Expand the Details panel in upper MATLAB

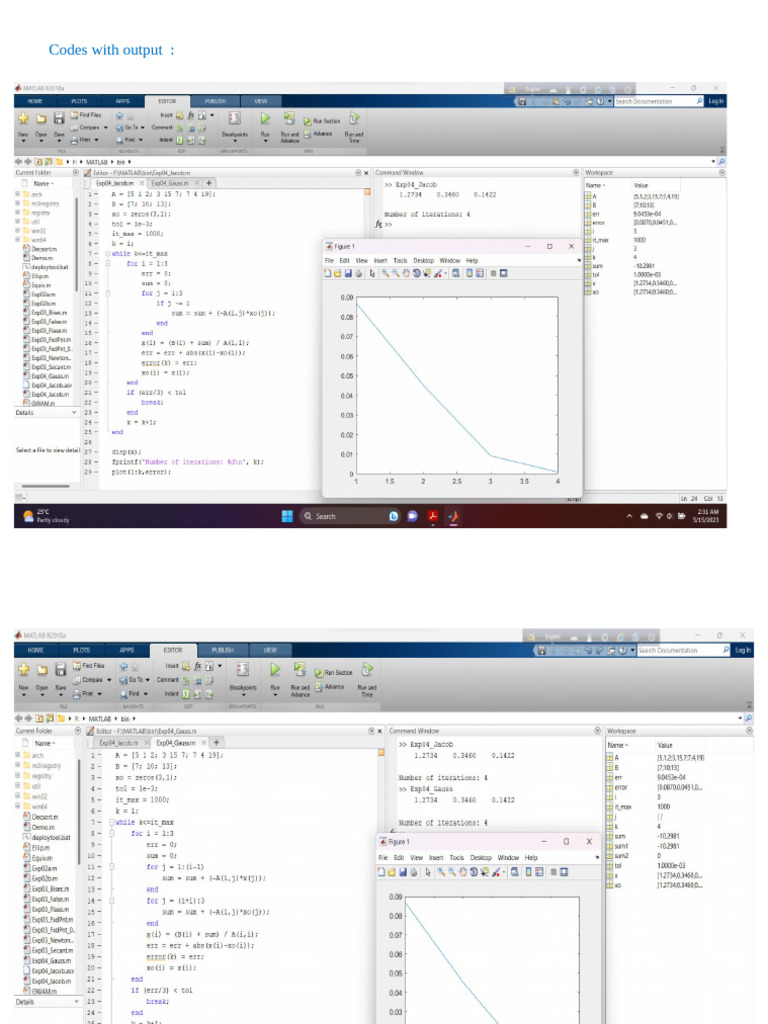coord(73,413)
